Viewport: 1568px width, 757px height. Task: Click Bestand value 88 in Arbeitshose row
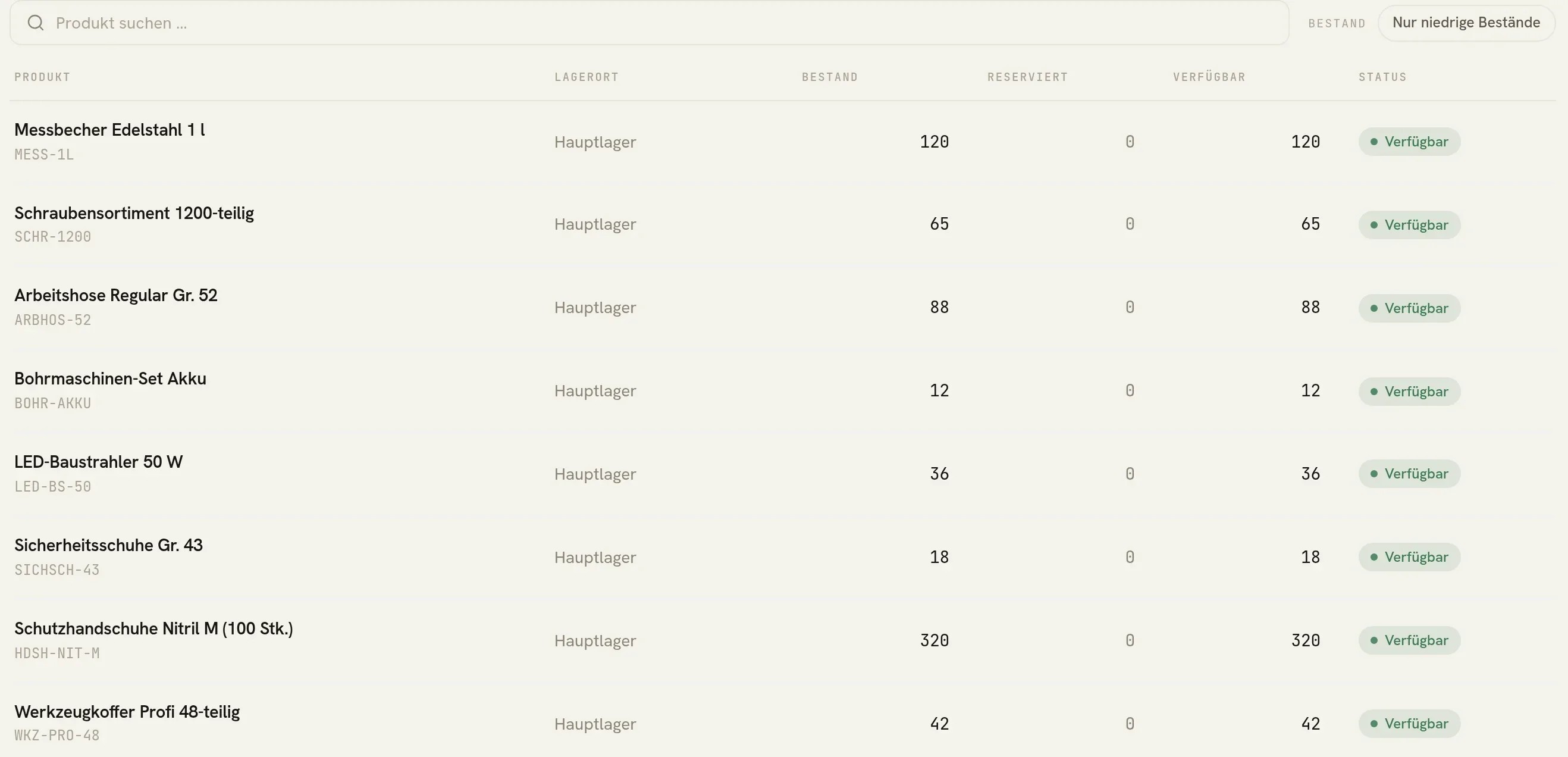pyautogui.click(x=939, y=308)
